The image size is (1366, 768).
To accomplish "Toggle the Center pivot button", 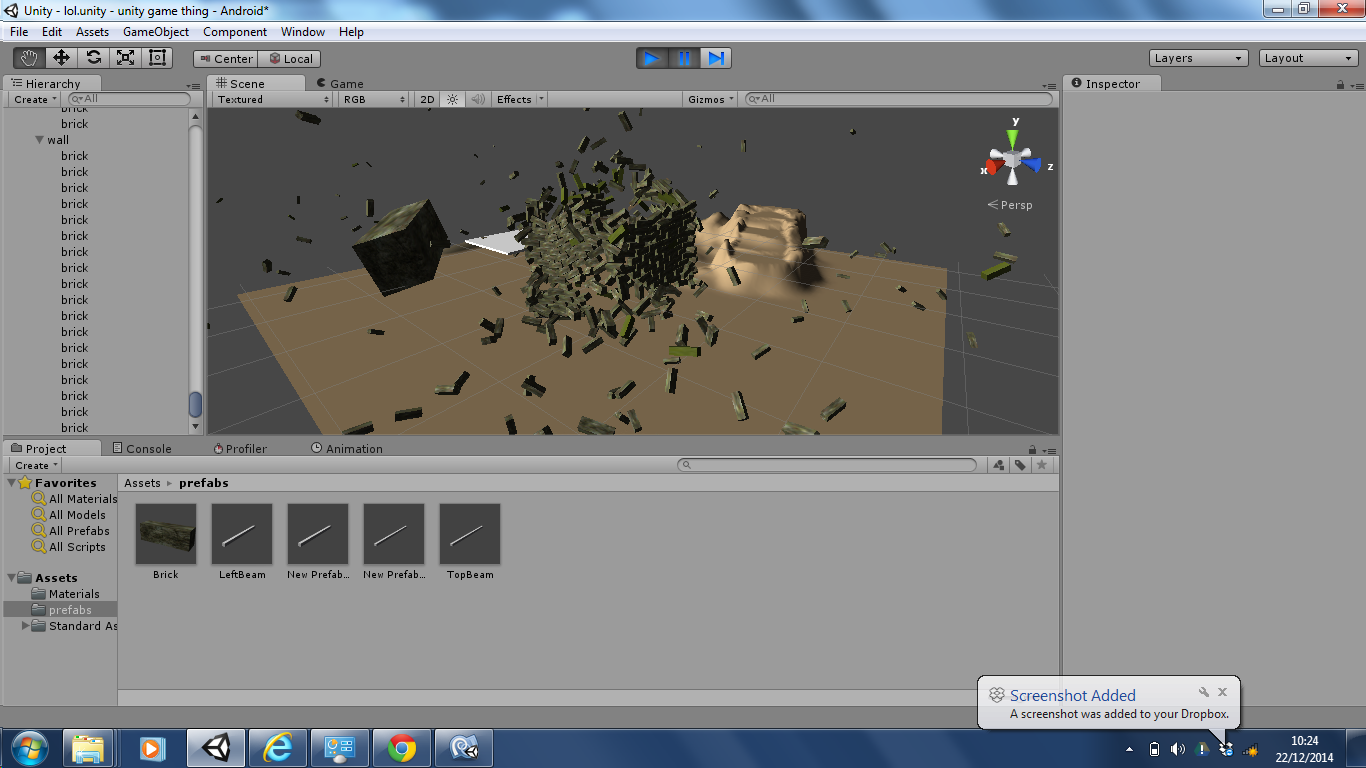I will click(225, 59).
